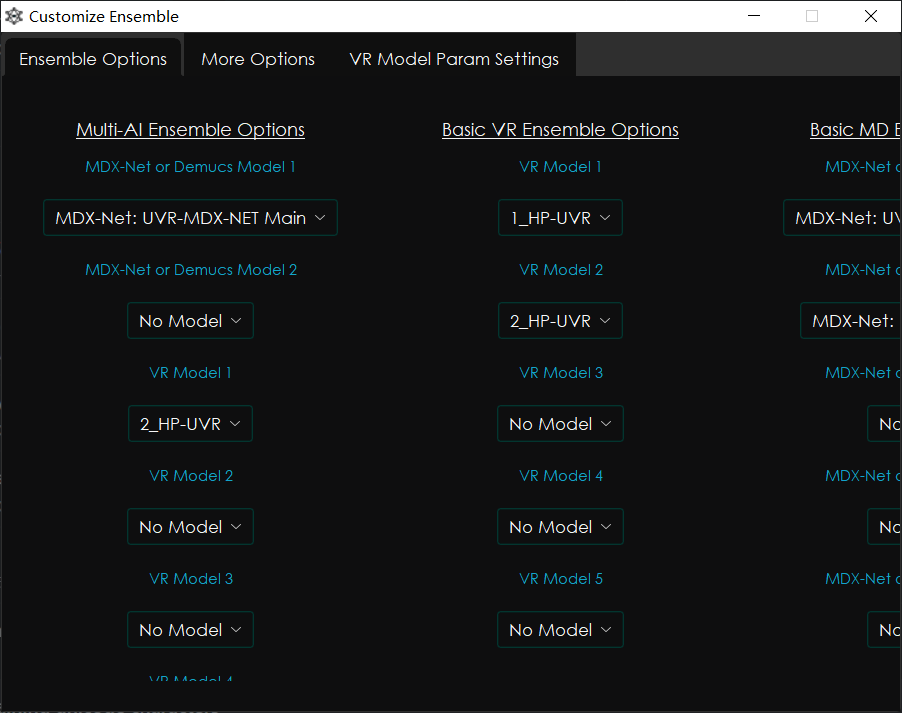Screen dimensions: 902x713
Task: Click the Basic VR Ensemble Options heading
Action: (560, 129)
